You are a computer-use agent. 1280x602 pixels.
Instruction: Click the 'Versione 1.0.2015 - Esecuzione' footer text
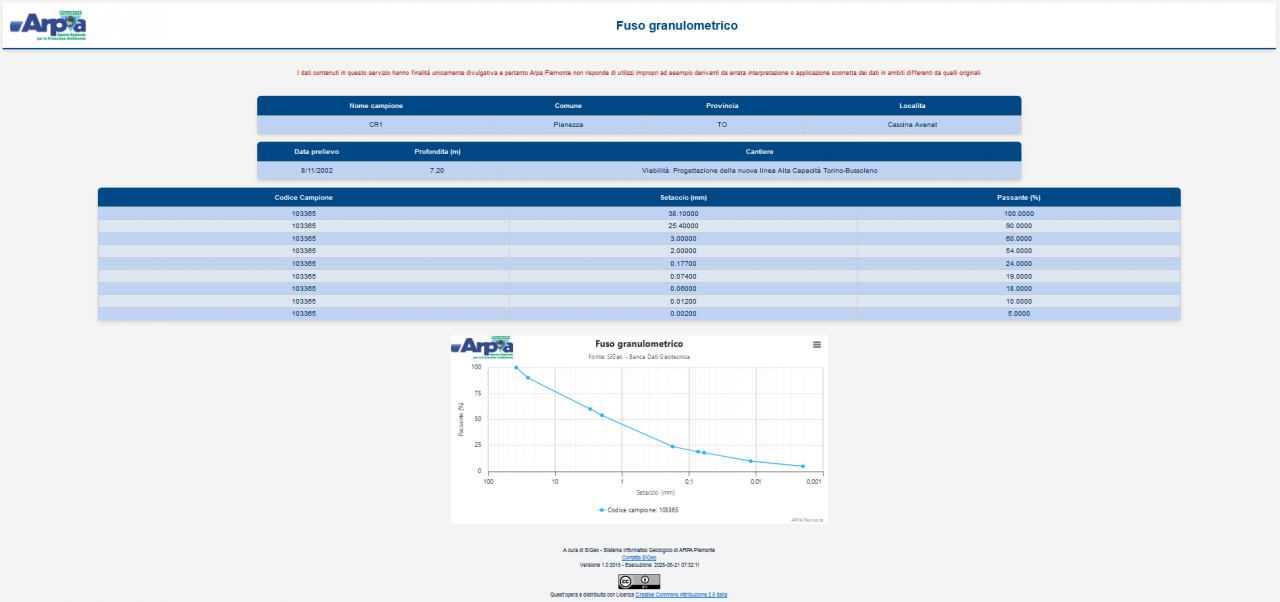click(x=639, y=565)
